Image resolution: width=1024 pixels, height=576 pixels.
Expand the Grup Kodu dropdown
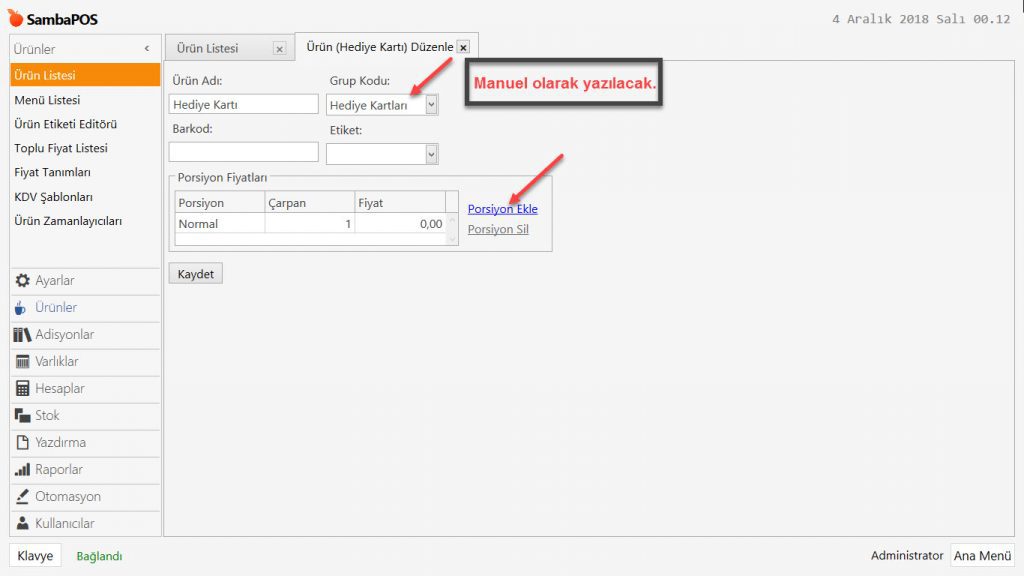[431, 105]
